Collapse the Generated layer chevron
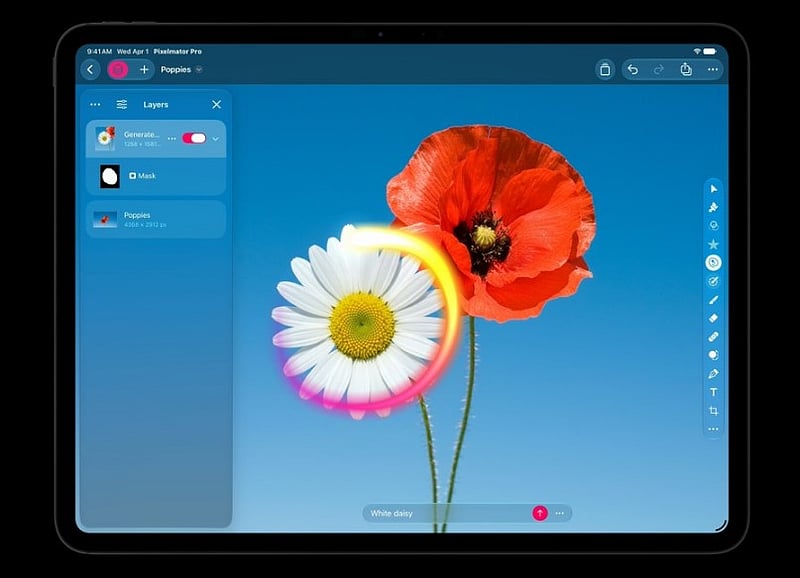The image size is (800, 578). 216,139
